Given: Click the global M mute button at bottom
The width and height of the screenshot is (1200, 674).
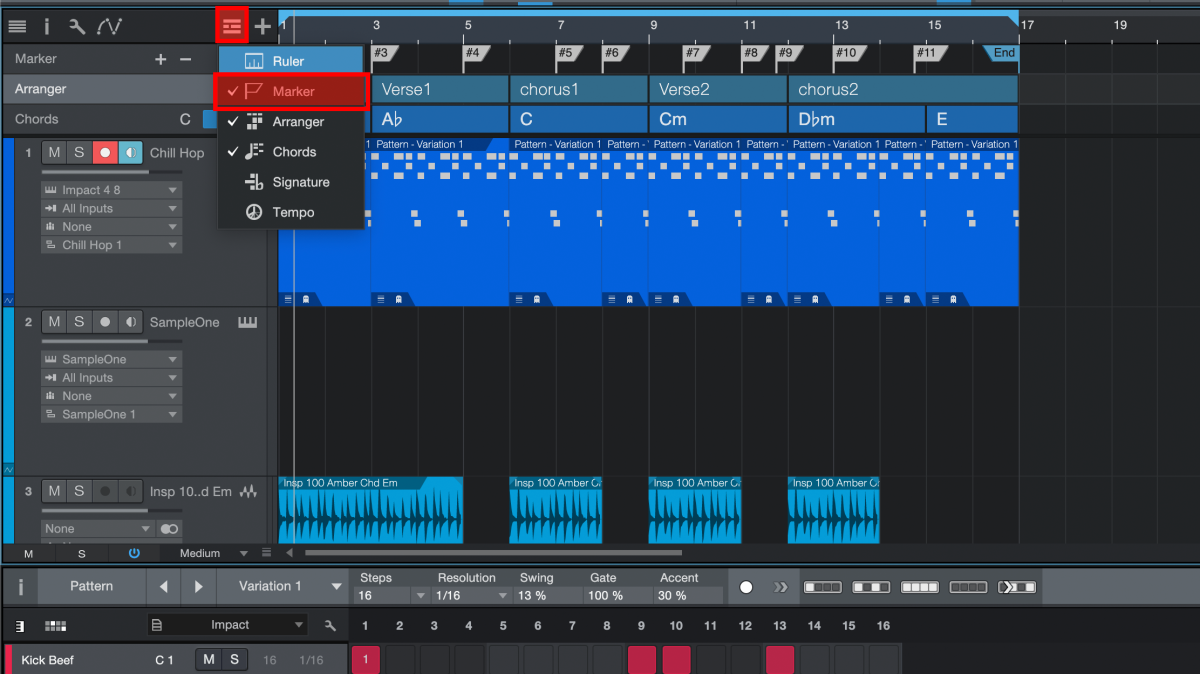Looking at the screenshot, I should [x=28, y=553].
